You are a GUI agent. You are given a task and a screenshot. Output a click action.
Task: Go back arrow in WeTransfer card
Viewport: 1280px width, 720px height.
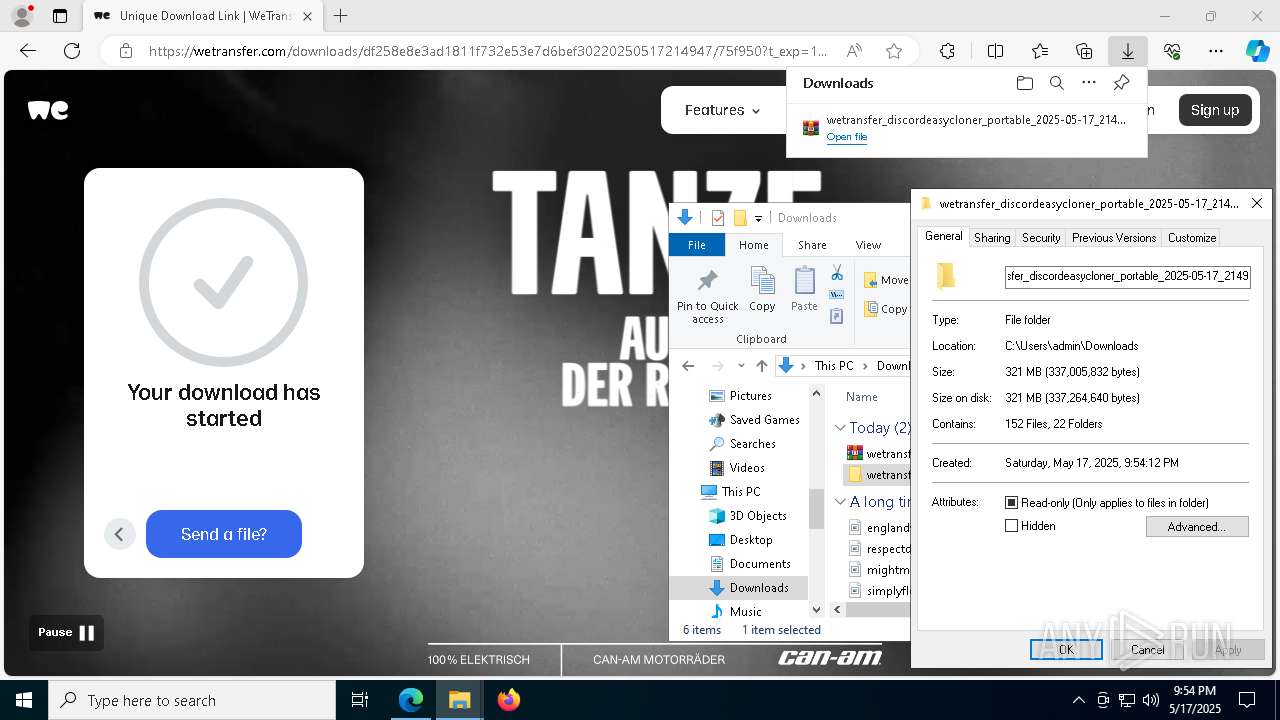click(x=119, y=534)
